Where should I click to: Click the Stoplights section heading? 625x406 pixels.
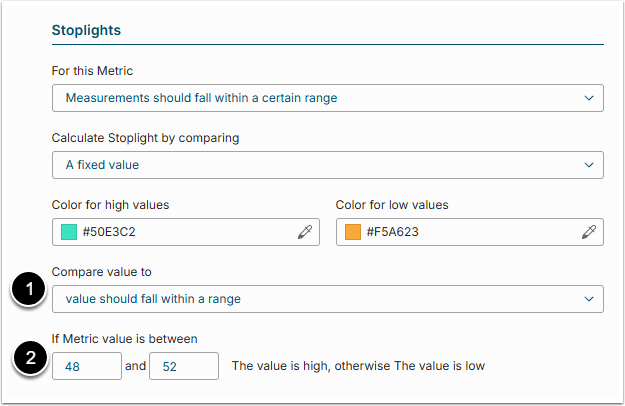click(x=85, y=30)
